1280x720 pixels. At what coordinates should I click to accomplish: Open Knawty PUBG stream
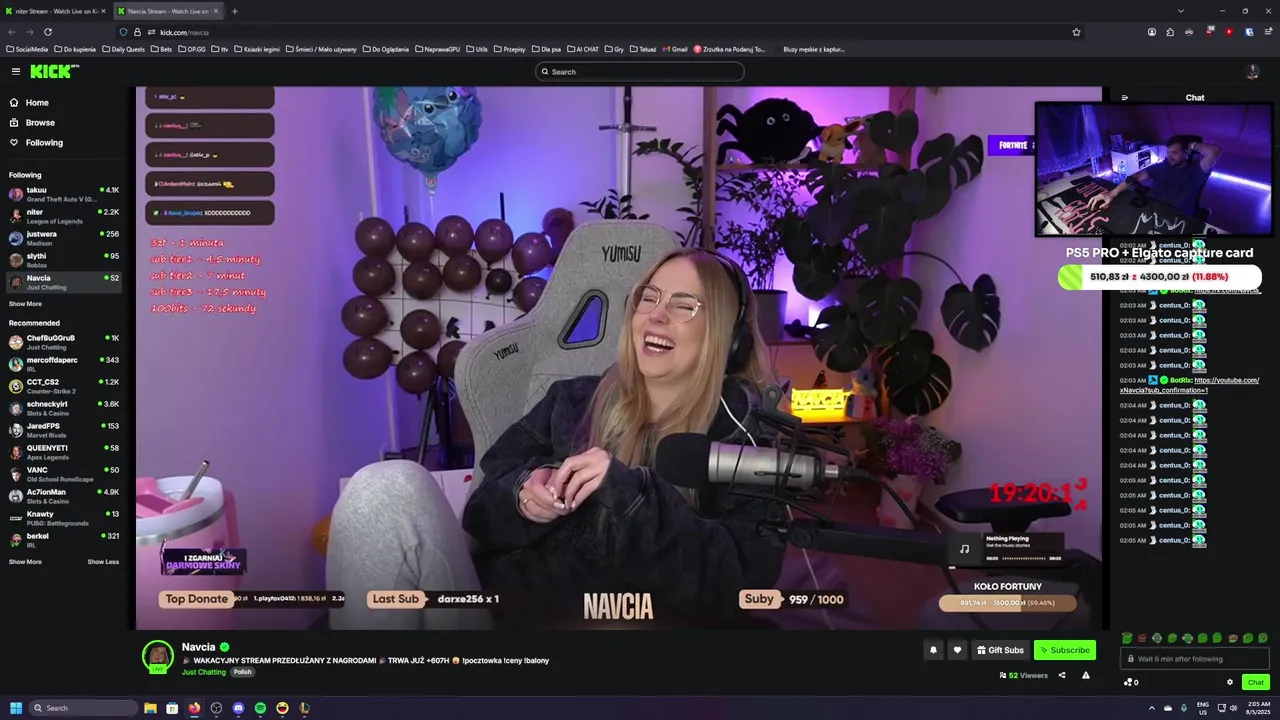(x=63, y=518)
